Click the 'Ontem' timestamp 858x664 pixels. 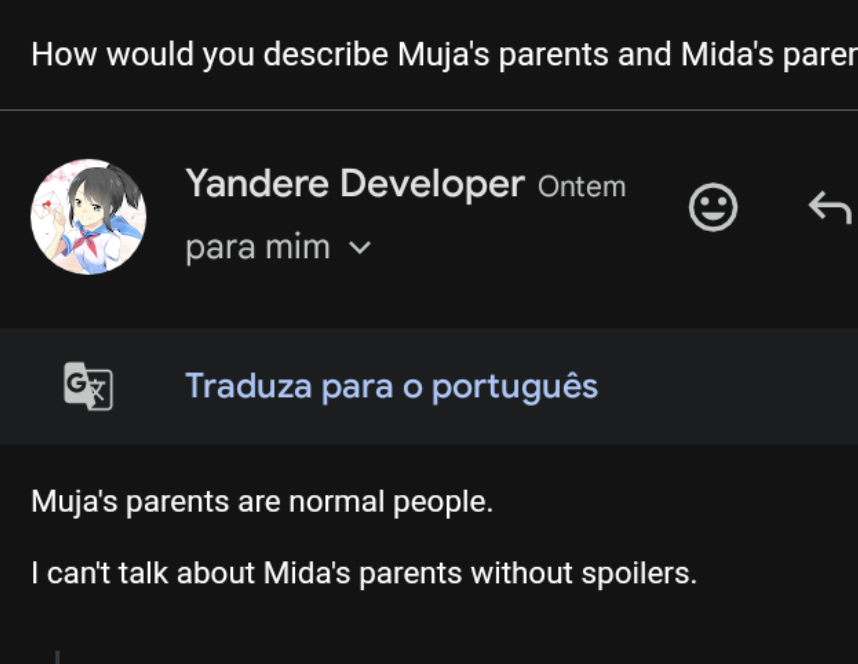click(x=581, y=187)
